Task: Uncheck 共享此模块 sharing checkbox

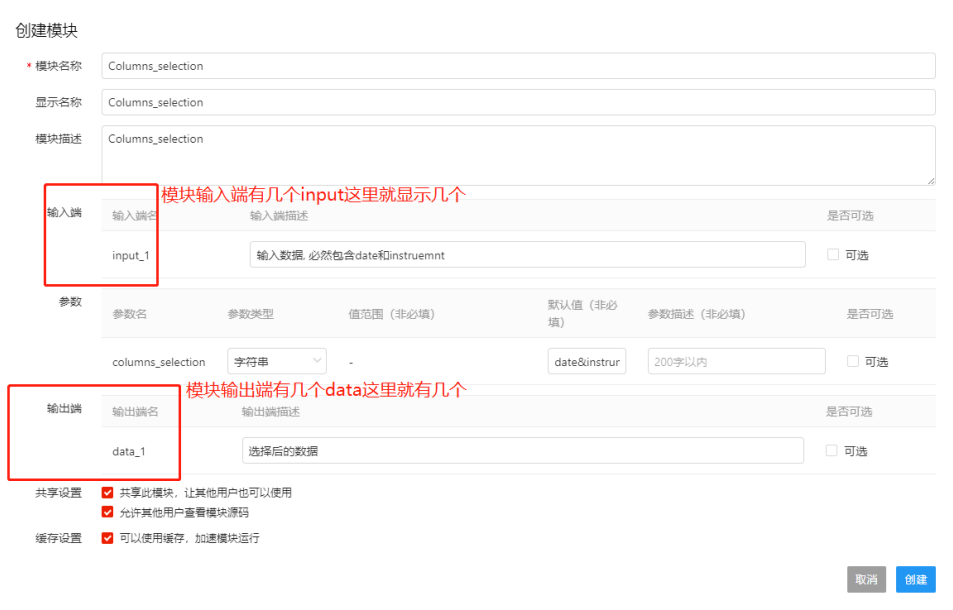Action: 108,492
